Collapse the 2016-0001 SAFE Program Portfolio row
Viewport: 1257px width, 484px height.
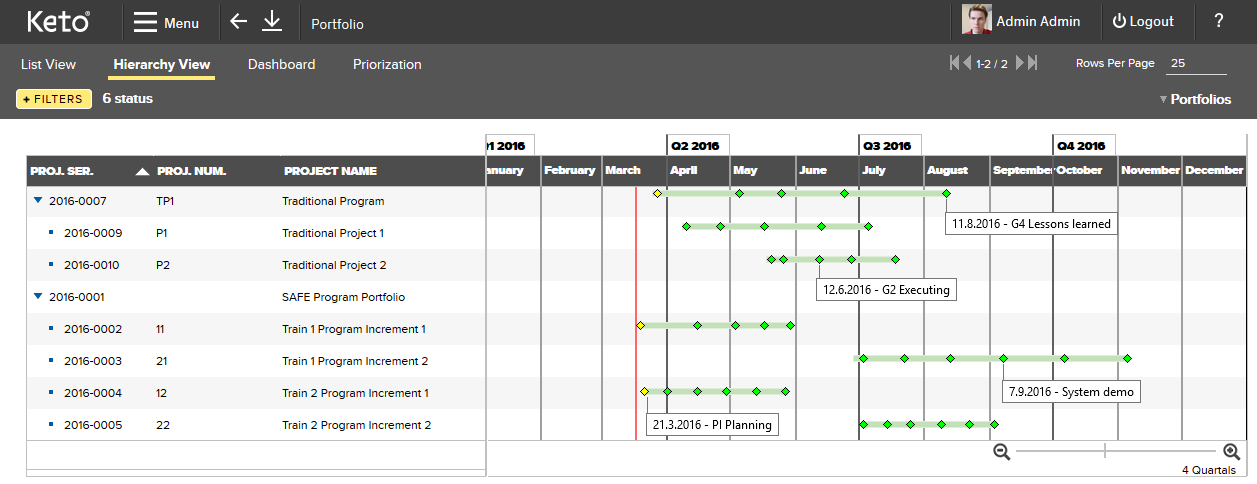(x=38, y=297)
